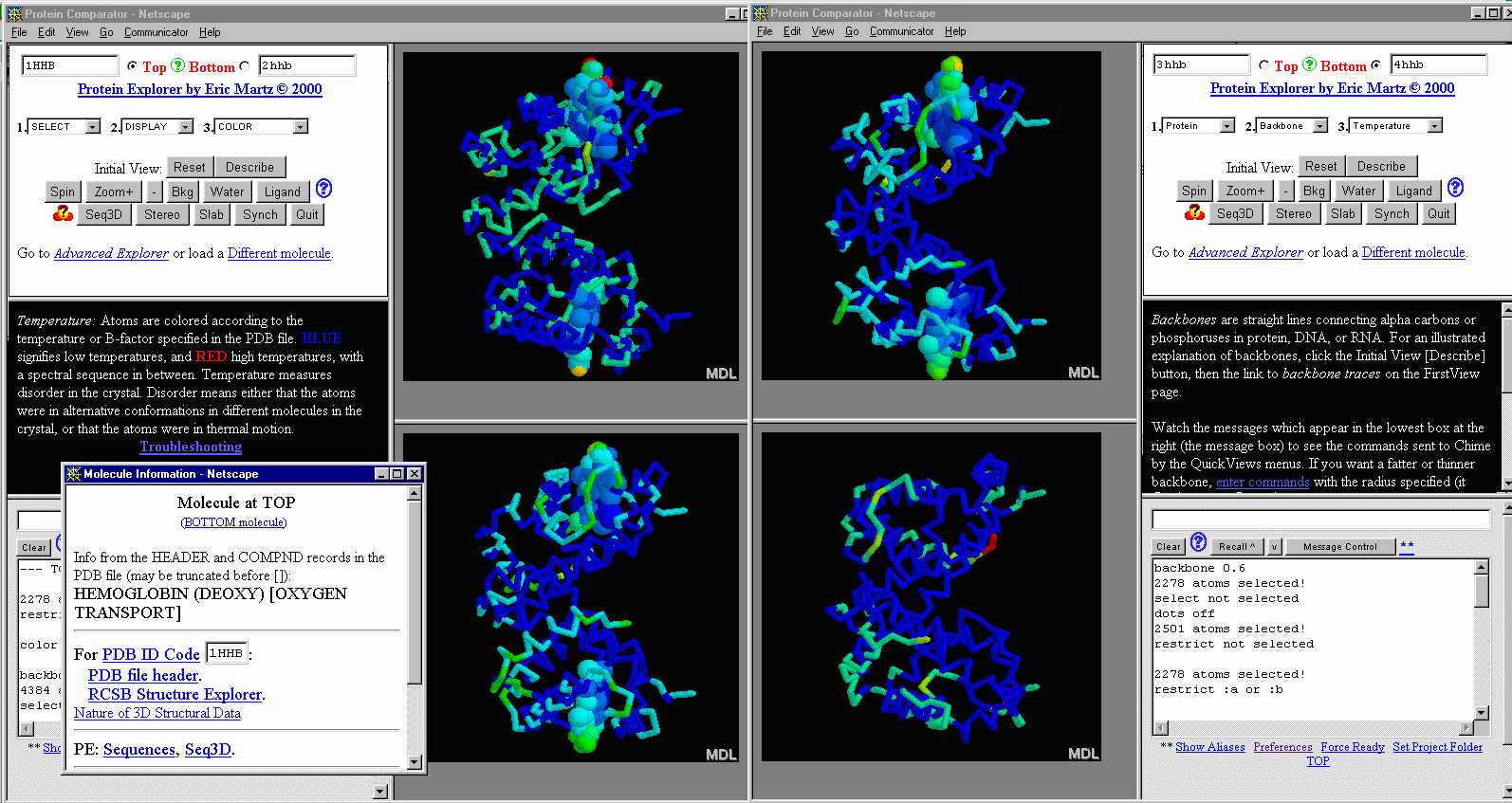Click the blue help icon beside the left Ligand button
Image resolution: width=1512 pixels, height=803 pixels.
click(x=323, y=189)
